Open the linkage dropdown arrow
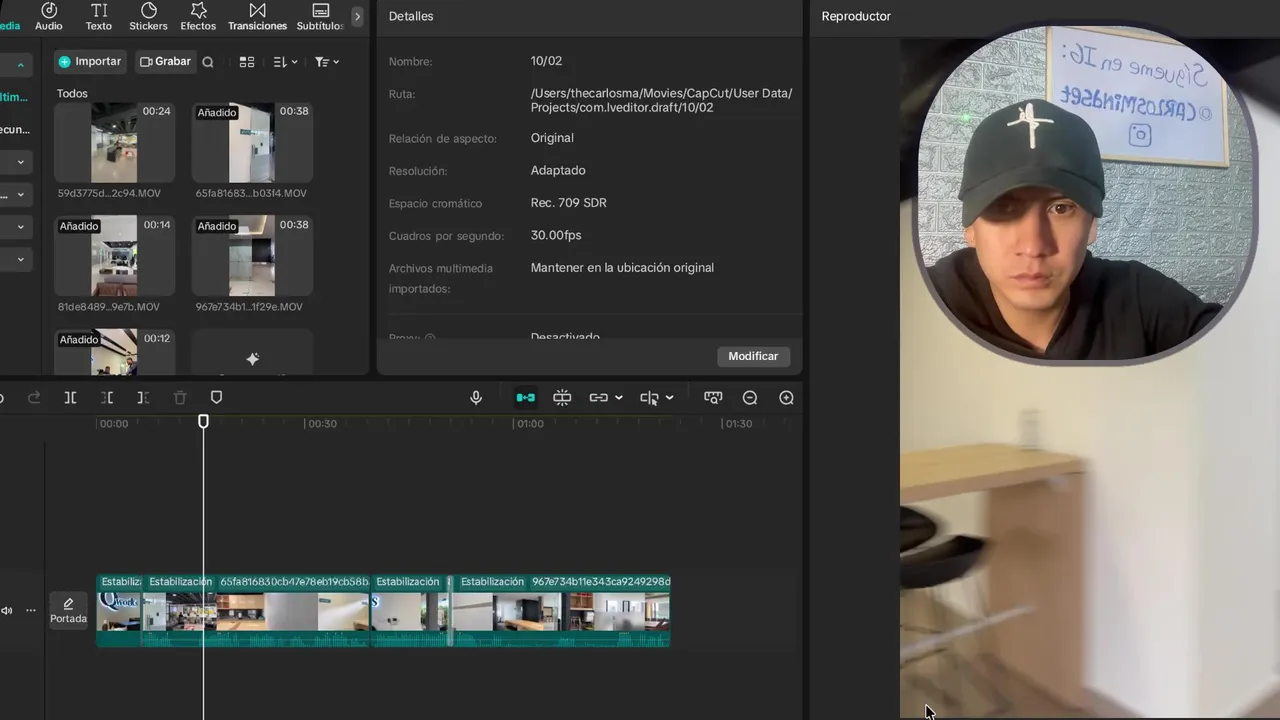Viewport: 1280px width, 720px height. coord(619,398)
